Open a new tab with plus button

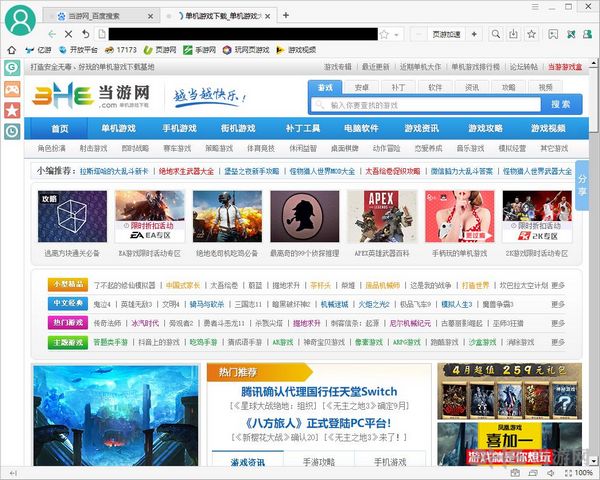click(x=285, y=15)
